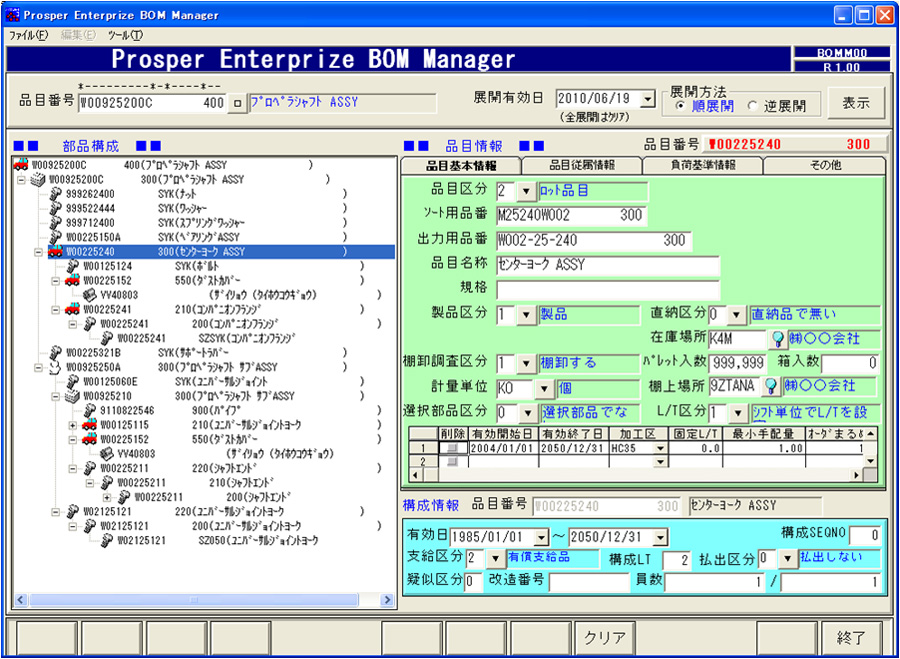
Task: Click the 最小手配量 cell showing 1.00
Action: [764, 449]
